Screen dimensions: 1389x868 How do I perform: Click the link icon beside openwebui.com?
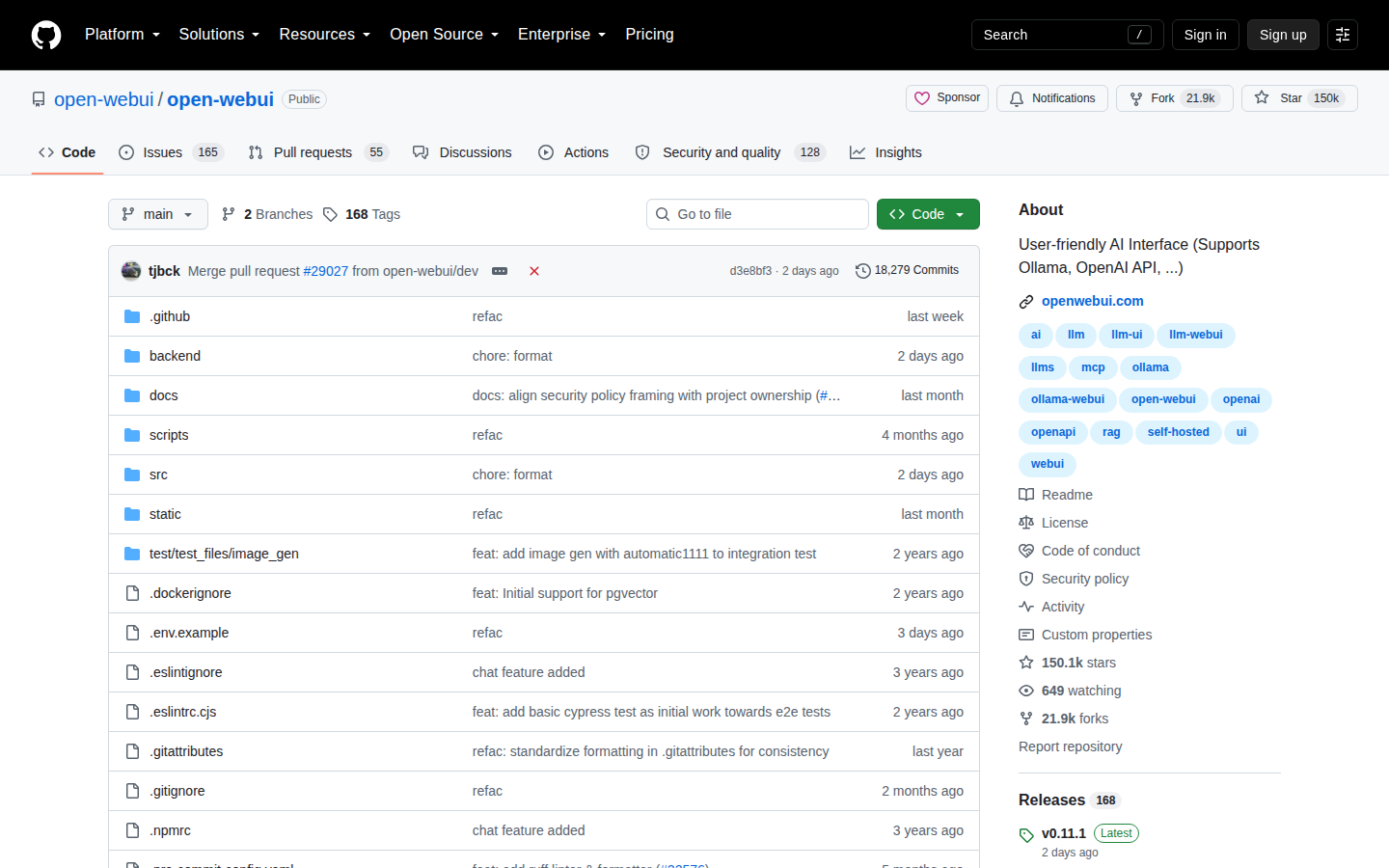[x=1026, y=302]
